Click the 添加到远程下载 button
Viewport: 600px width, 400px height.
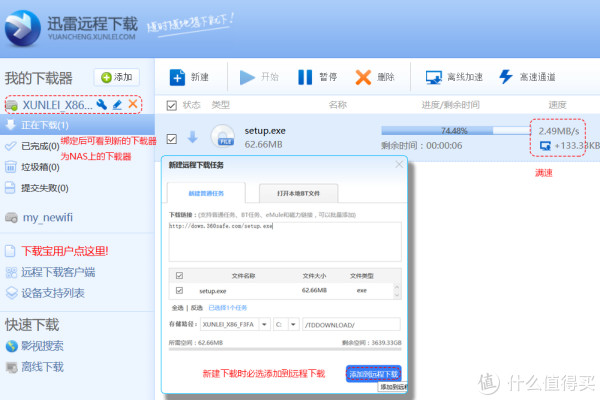373,374
